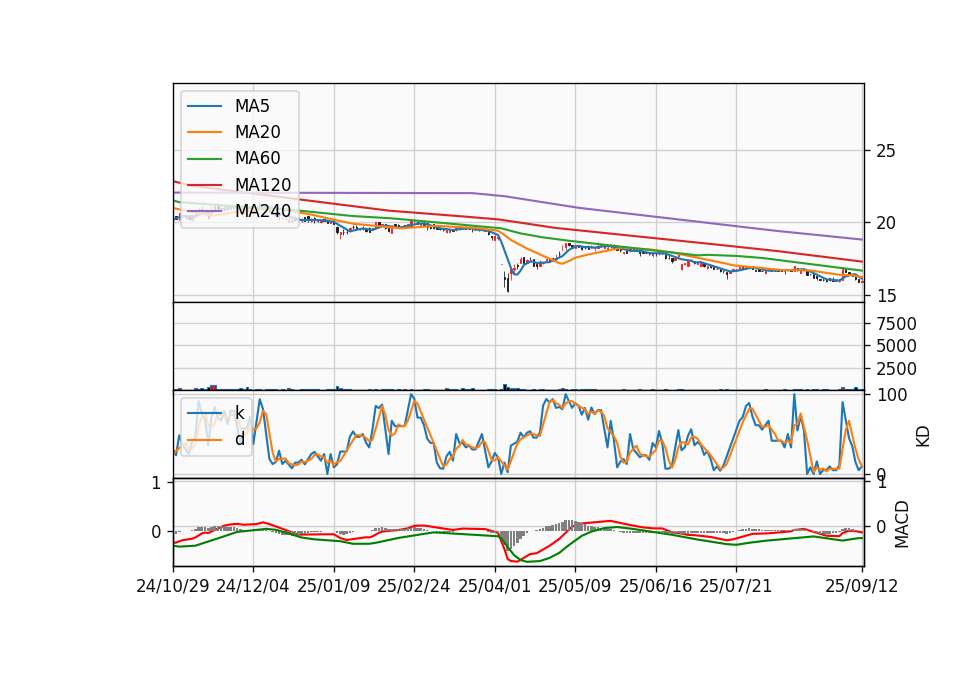Click the deepest MACD histogram trough

tap(508, 540)
